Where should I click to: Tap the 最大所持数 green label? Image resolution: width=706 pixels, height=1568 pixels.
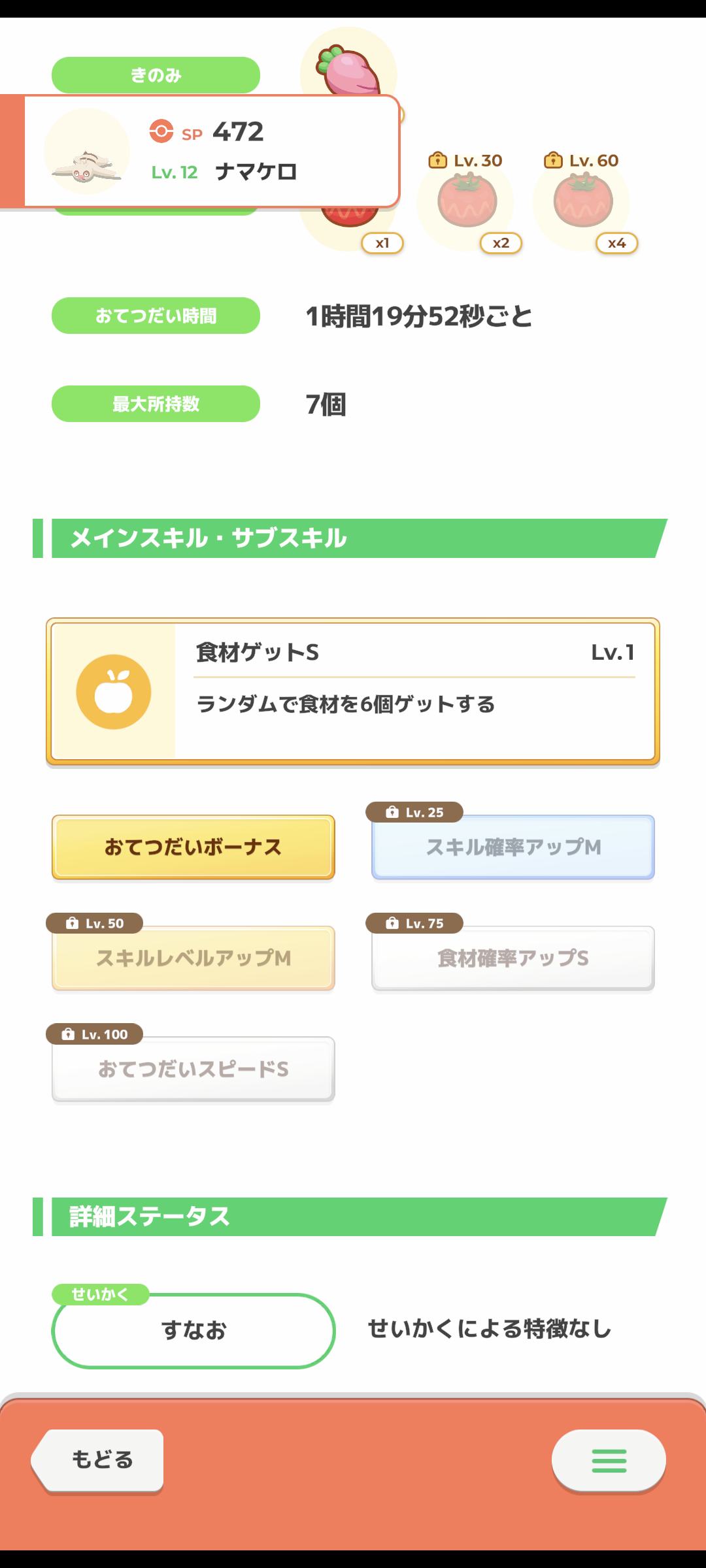pos(156,404)
